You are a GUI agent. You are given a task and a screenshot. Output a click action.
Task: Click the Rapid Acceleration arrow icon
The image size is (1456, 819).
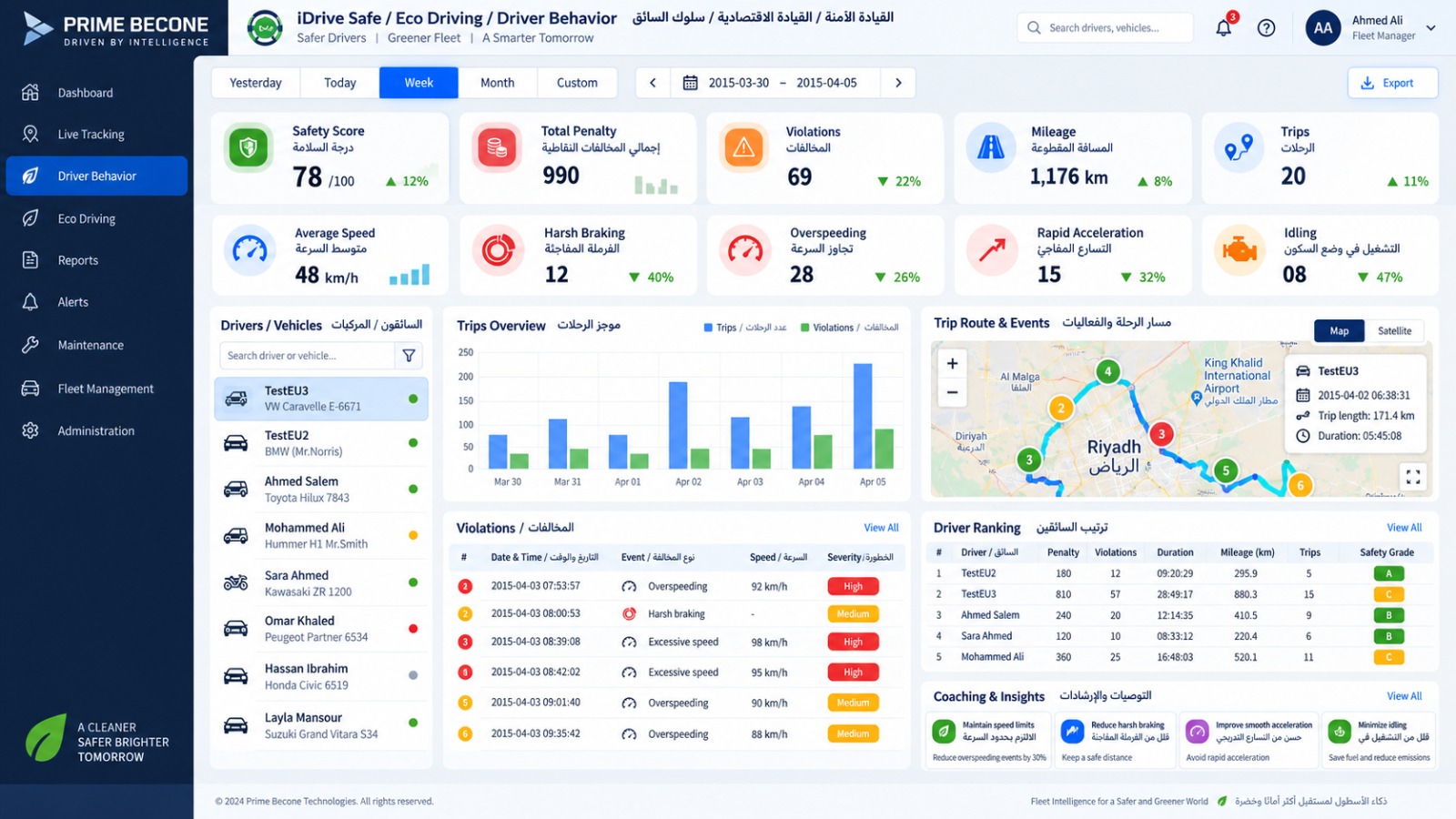[x=992, y=249]
